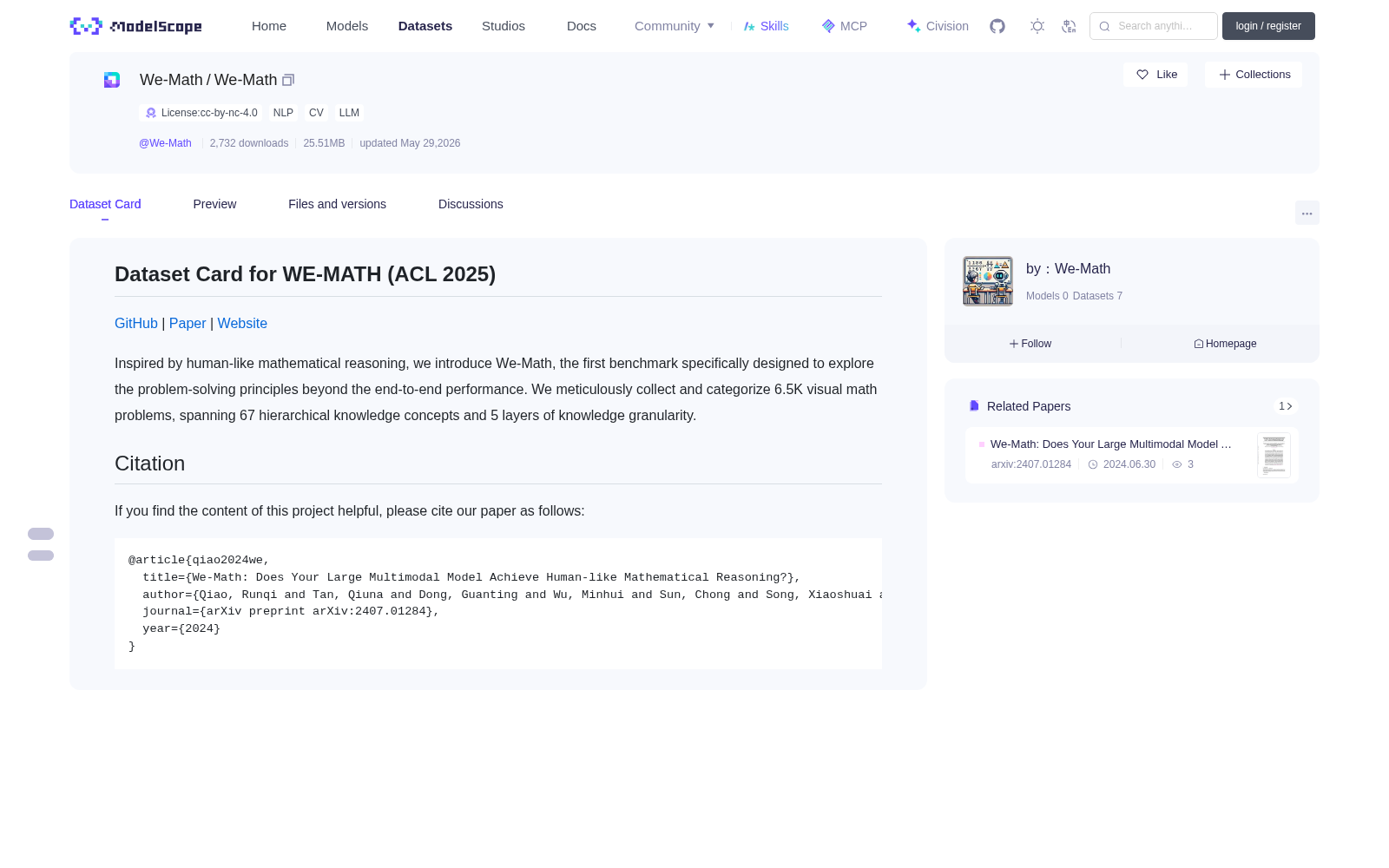Click the @article{qiao2024we, code line
Screen dimensions: 1389x868
coord(200,560)
